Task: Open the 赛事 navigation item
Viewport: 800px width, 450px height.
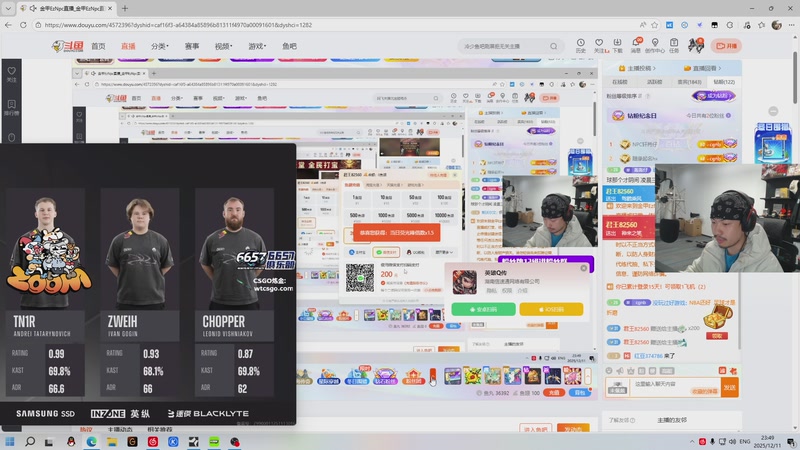Action: tap(192, 46)
